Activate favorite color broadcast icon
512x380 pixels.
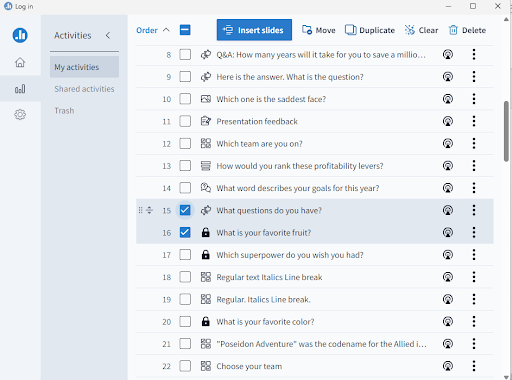(448, 321)
